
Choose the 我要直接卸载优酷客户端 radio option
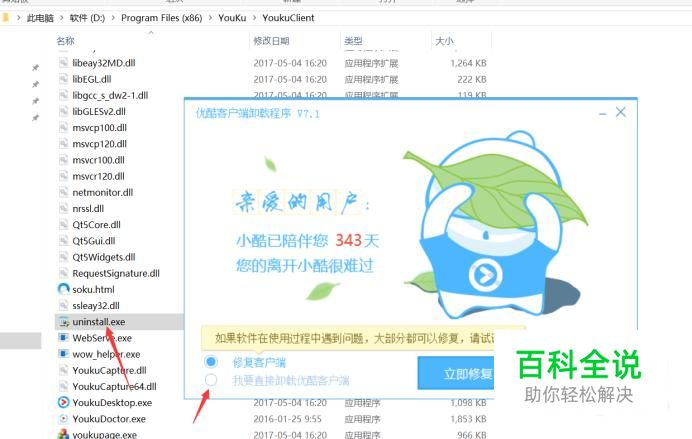point(211,379)
